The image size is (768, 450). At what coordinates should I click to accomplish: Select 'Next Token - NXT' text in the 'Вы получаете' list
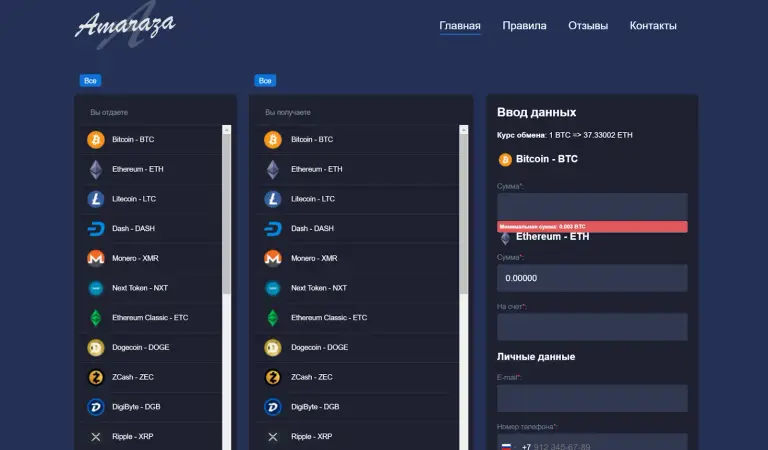click(x=319, y=288)
